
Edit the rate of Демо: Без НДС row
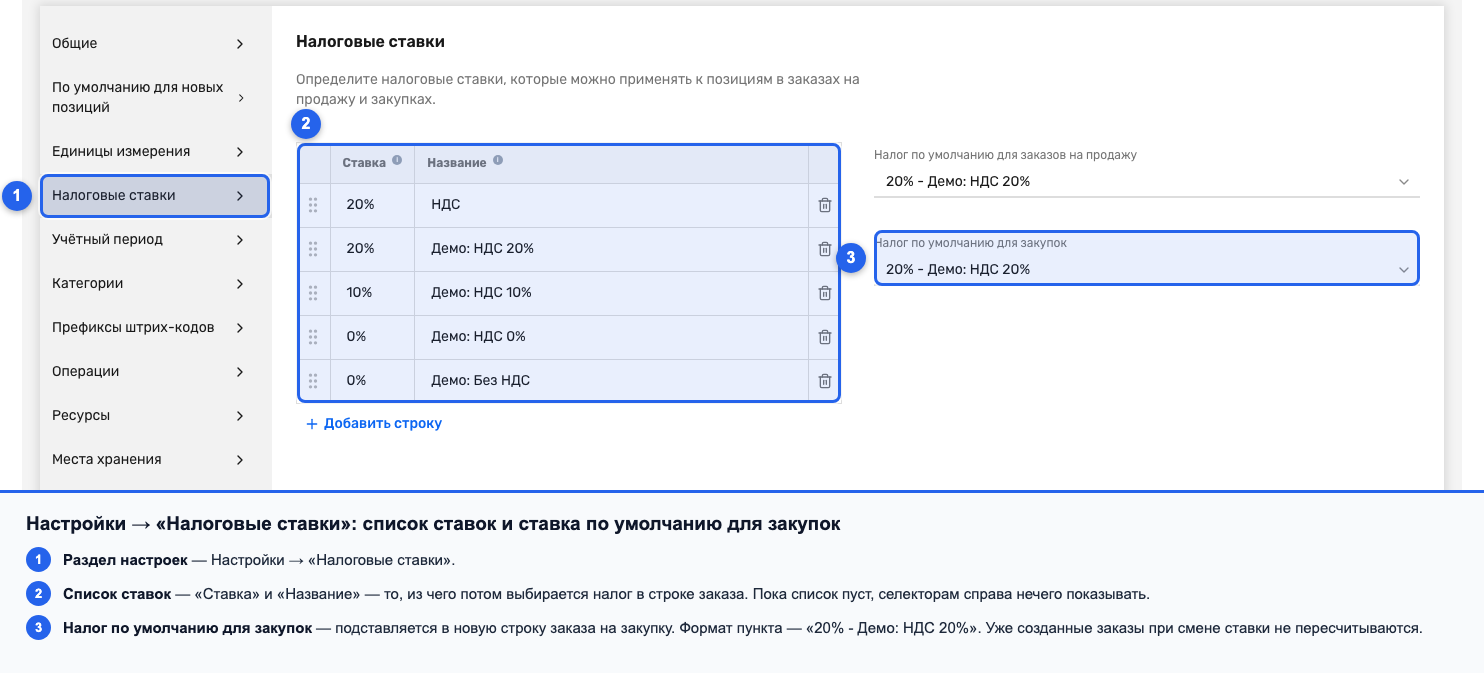pyautogui.click(x=372, y=381)
